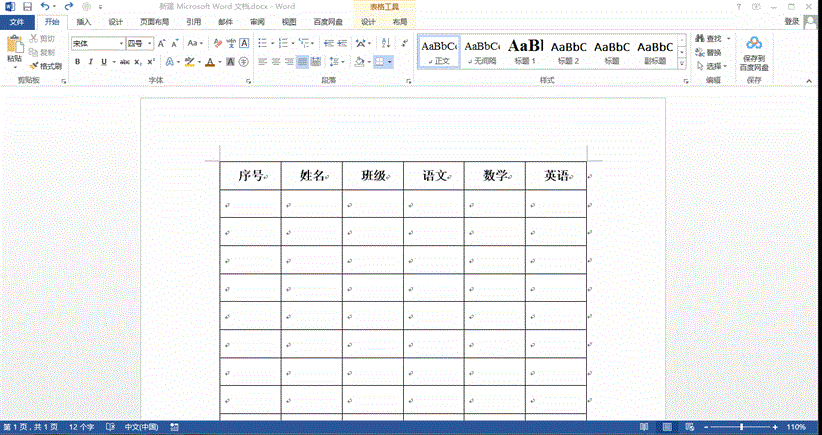Switch to the 插入 (Insert) ribbon tab
822x435 pixels.
(x=84, y=21)
